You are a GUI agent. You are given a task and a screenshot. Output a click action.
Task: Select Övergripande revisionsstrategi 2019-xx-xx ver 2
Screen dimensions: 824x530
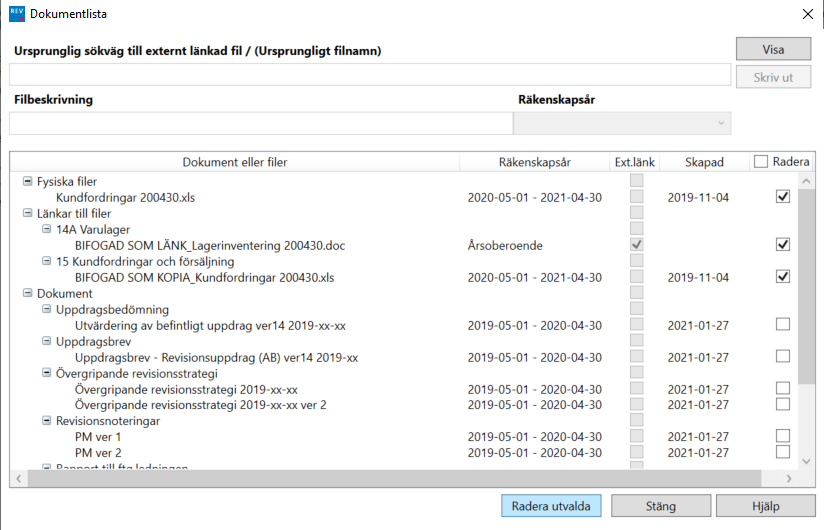(201, 405)
